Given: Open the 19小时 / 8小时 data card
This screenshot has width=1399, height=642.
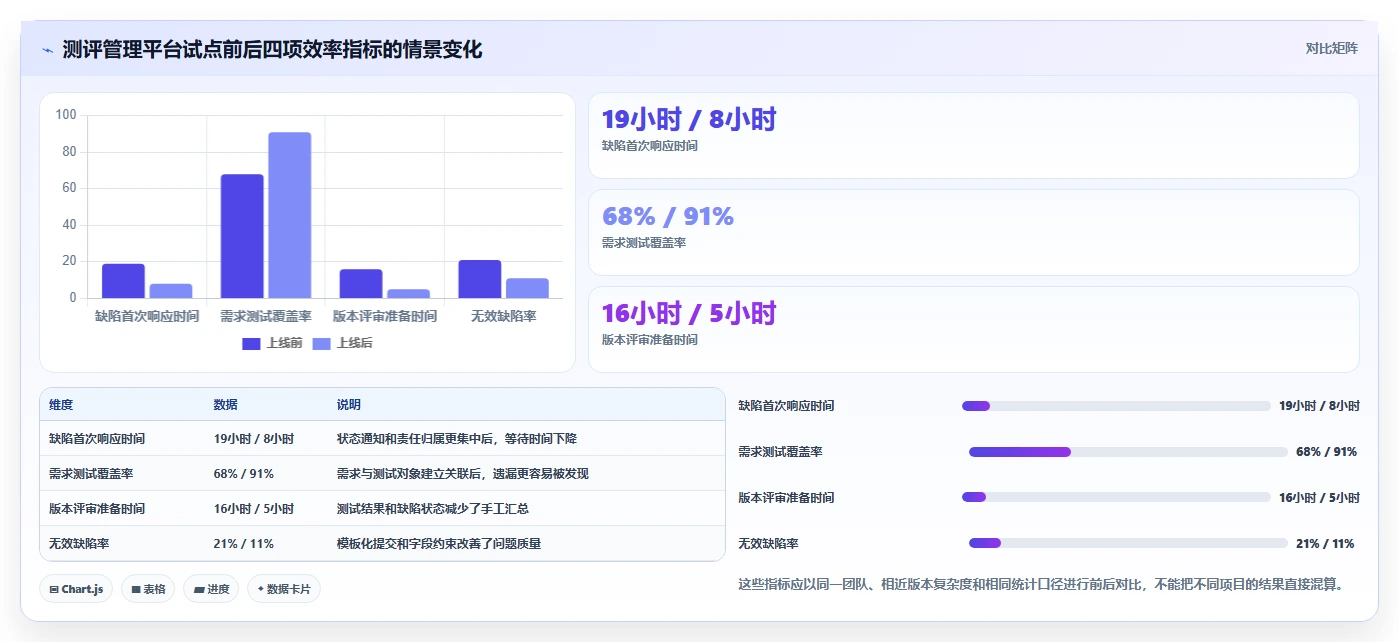Looking at the screenshot, I should tap(974, 135).
